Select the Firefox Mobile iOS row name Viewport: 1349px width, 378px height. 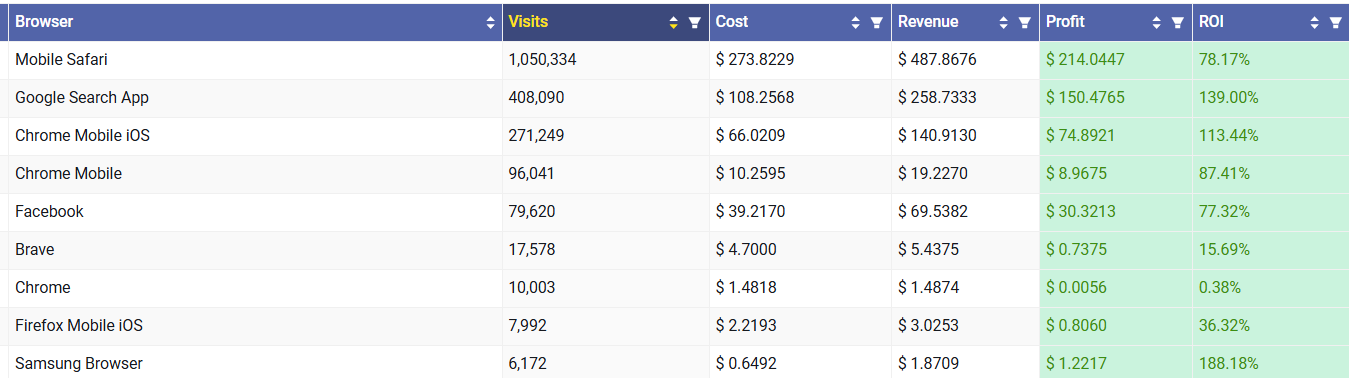[x=79, y=326]
